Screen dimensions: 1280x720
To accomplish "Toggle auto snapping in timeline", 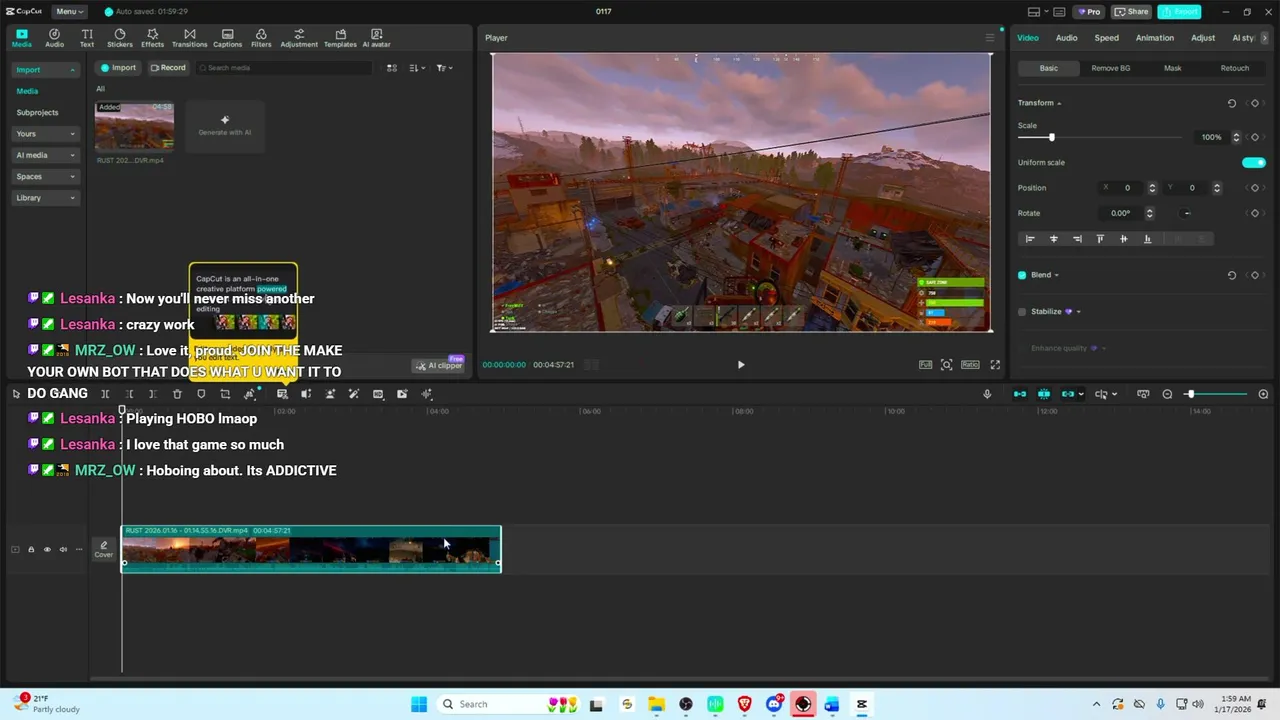I will point(1044,394).
